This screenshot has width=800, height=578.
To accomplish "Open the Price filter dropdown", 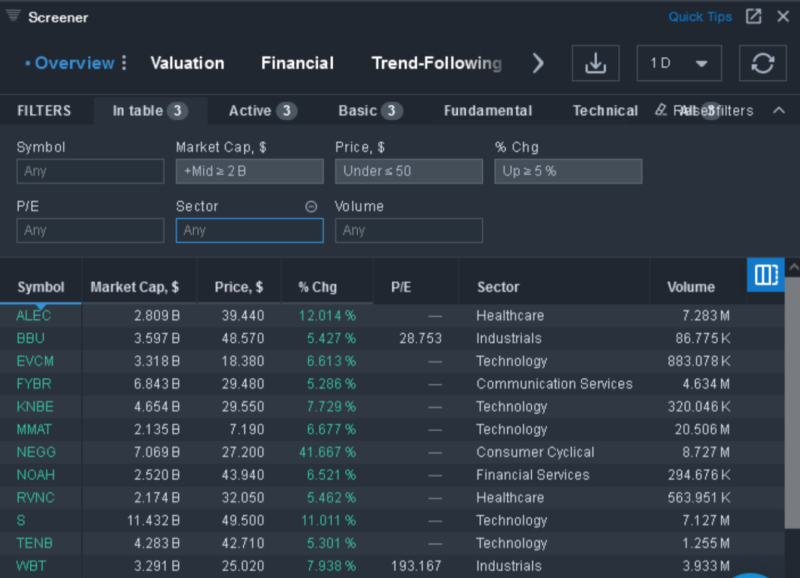I will click(409, 171).
